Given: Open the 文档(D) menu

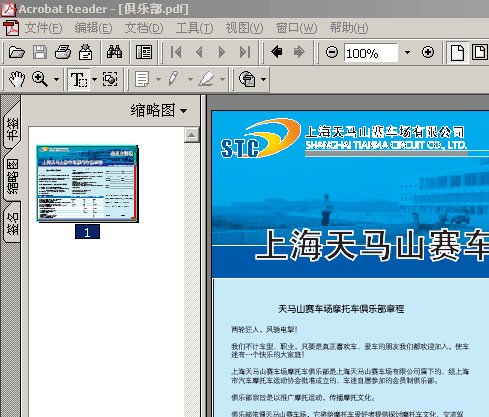Looking at the screenshot, I should pos(144,28).
